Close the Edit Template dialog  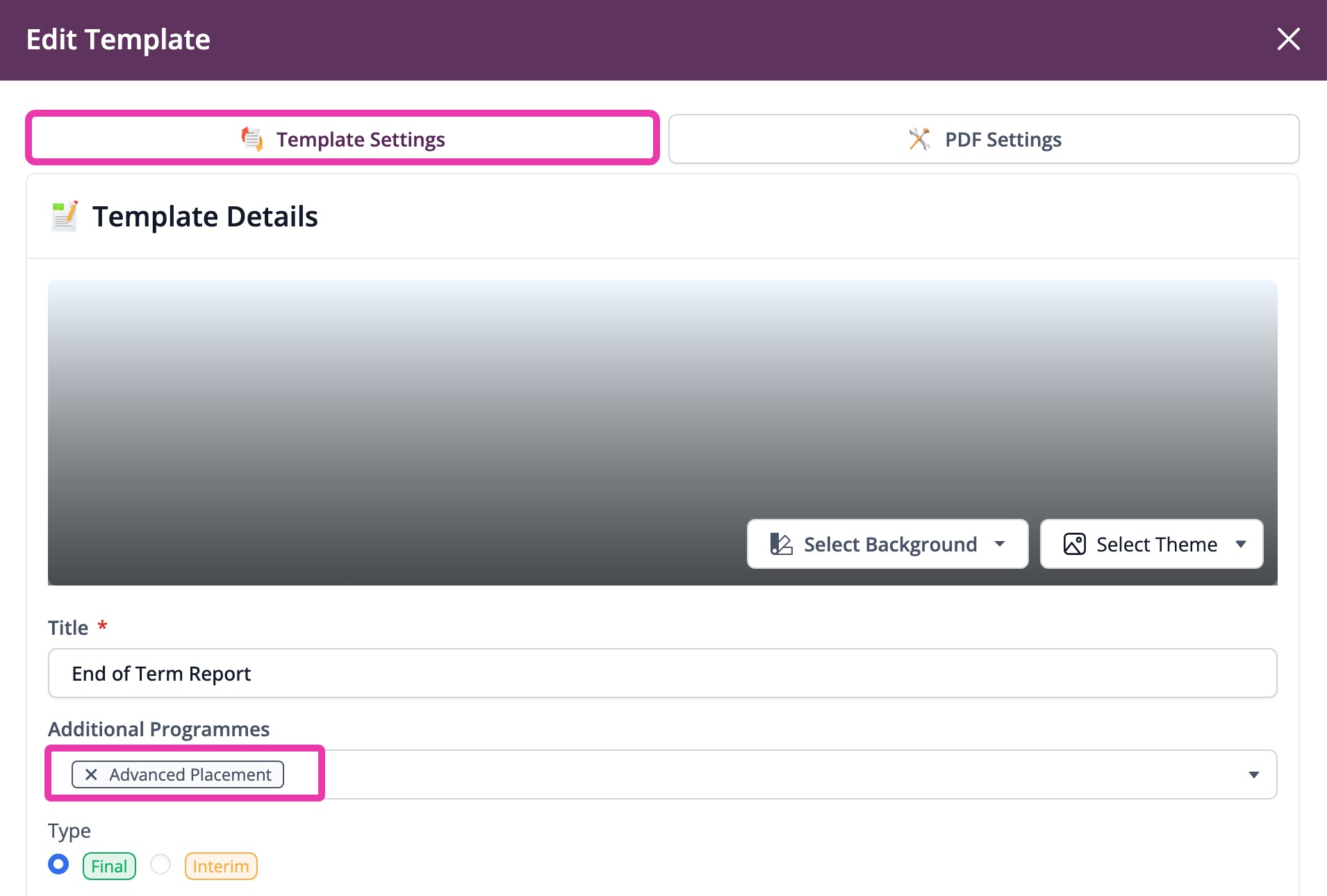(1288, 39)
